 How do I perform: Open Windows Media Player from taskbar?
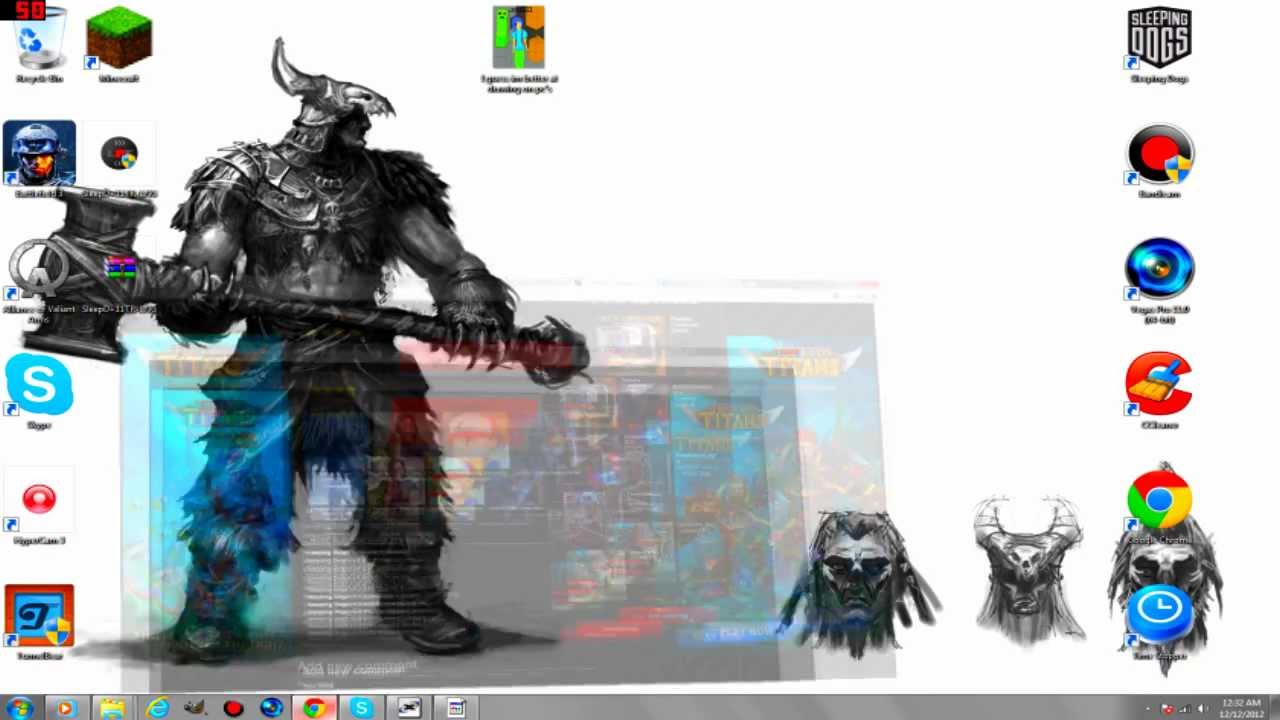[x=66, y=708]
